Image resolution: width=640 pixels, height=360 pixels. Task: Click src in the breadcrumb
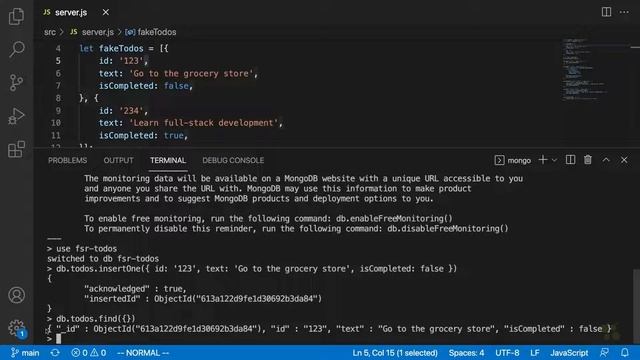(x=50, y=32)
